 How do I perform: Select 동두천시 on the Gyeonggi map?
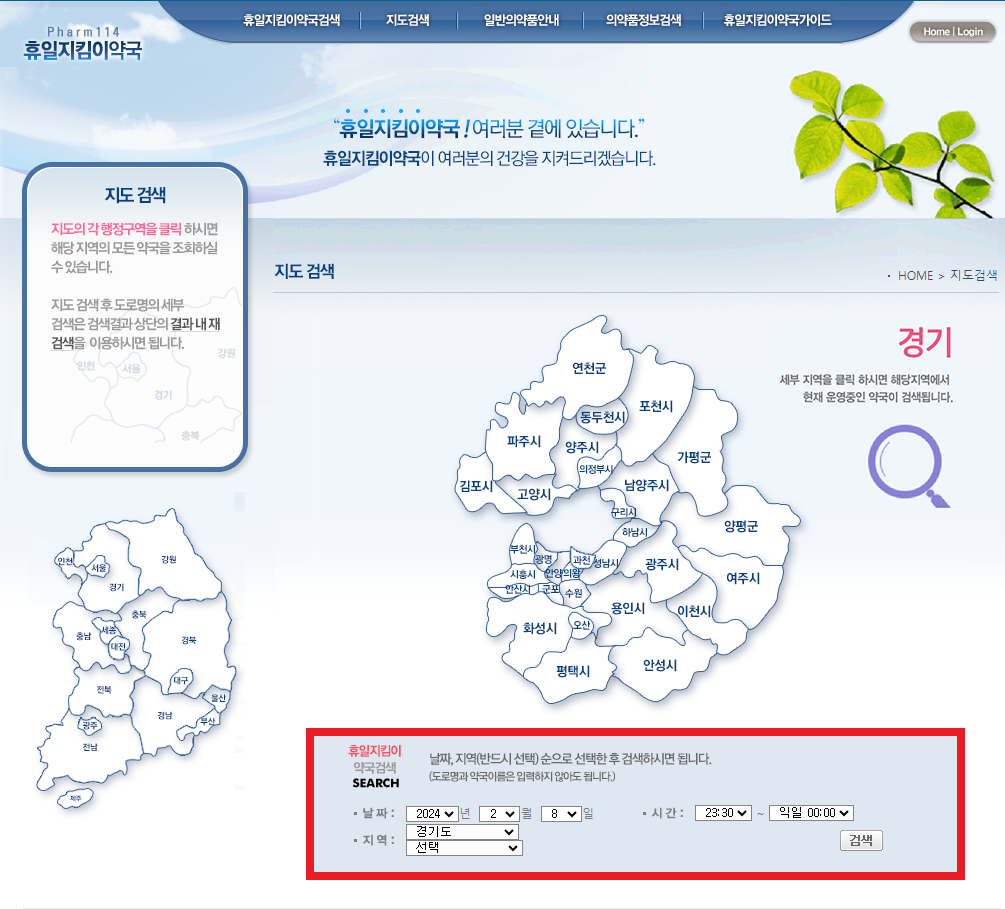click(x=602, y=417)
